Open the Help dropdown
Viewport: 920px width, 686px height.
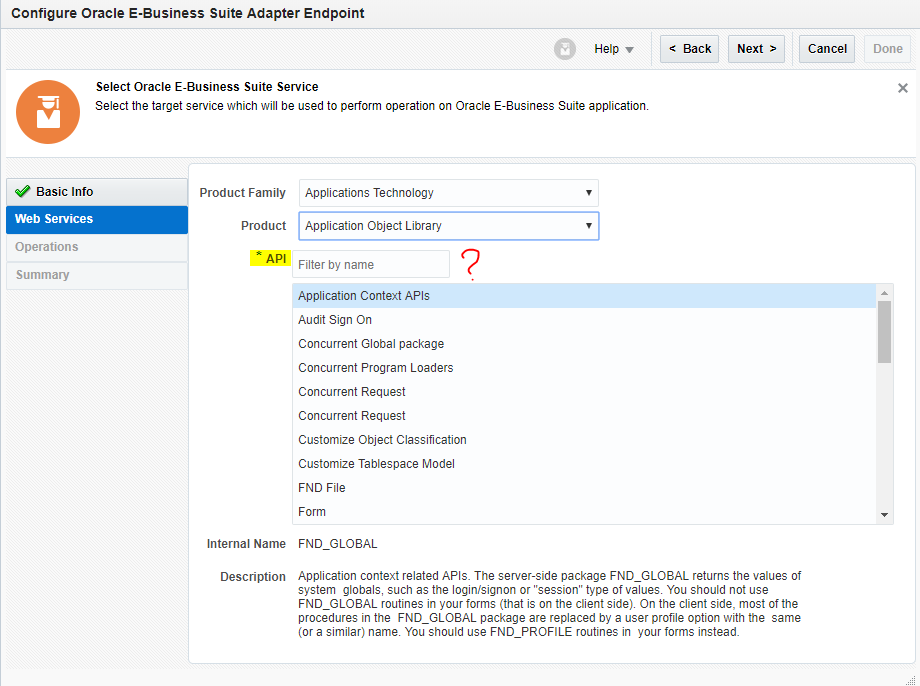(x=613, y=48)
